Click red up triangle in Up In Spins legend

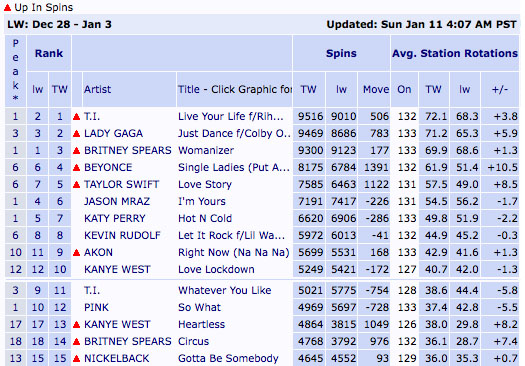pyautogui.click(x=7, y=7)
